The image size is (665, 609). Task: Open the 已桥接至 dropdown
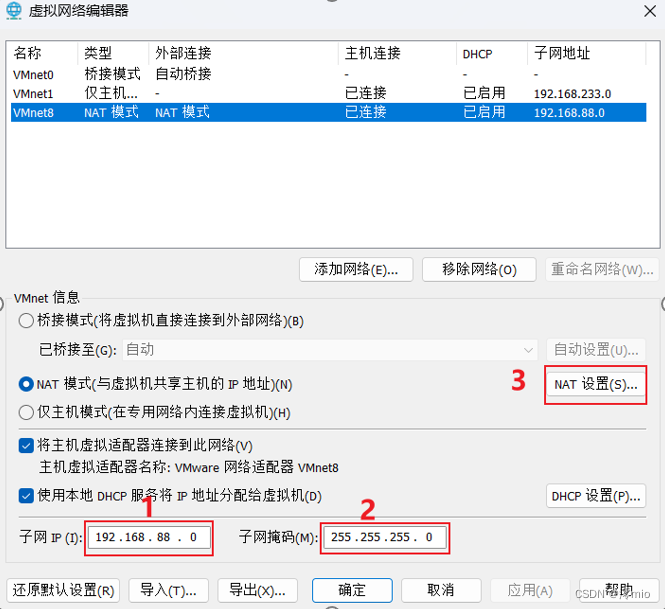click(x=330, y=350)
